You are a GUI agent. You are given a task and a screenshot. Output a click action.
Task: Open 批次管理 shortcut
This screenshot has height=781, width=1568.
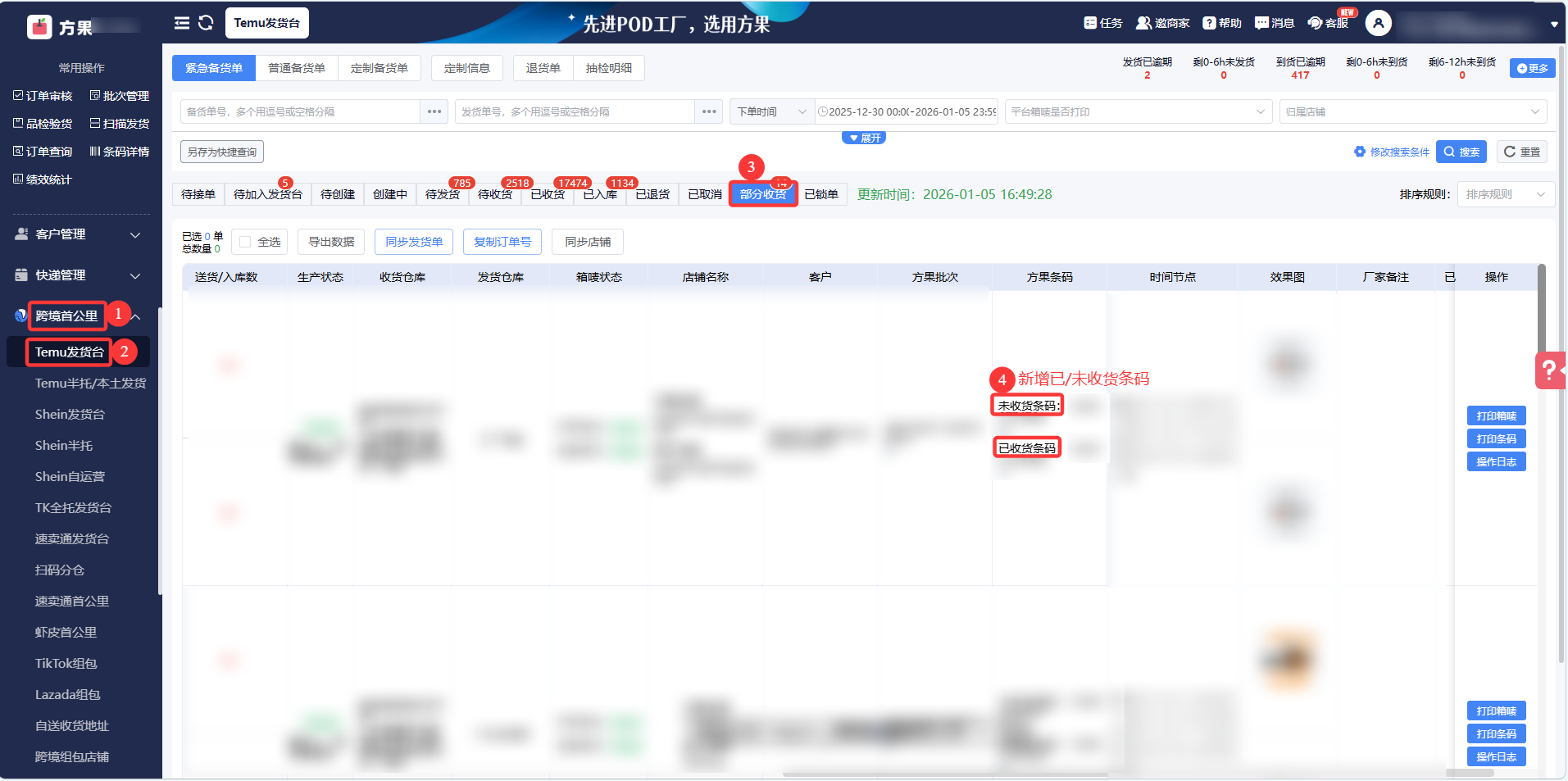(120, 96)
